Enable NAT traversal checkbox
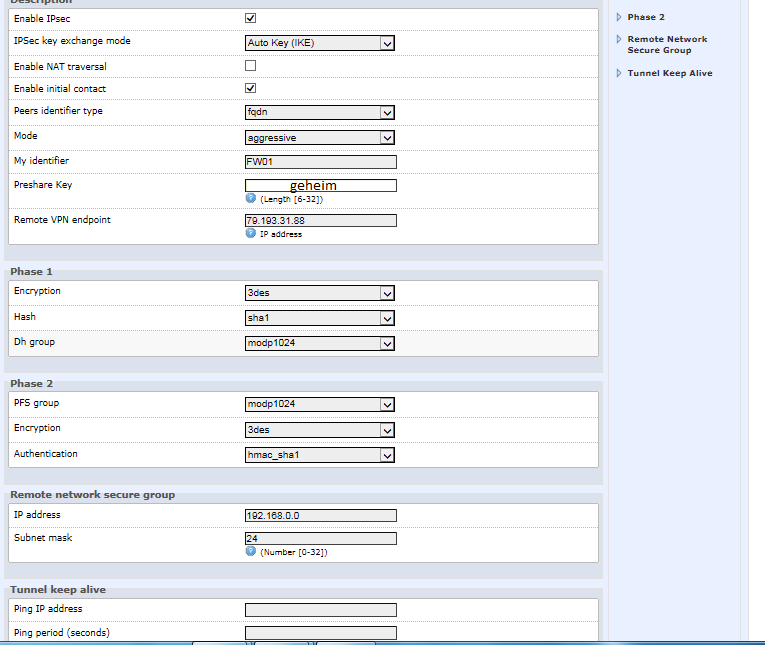The image size is (765, 645). coord(251,66)
